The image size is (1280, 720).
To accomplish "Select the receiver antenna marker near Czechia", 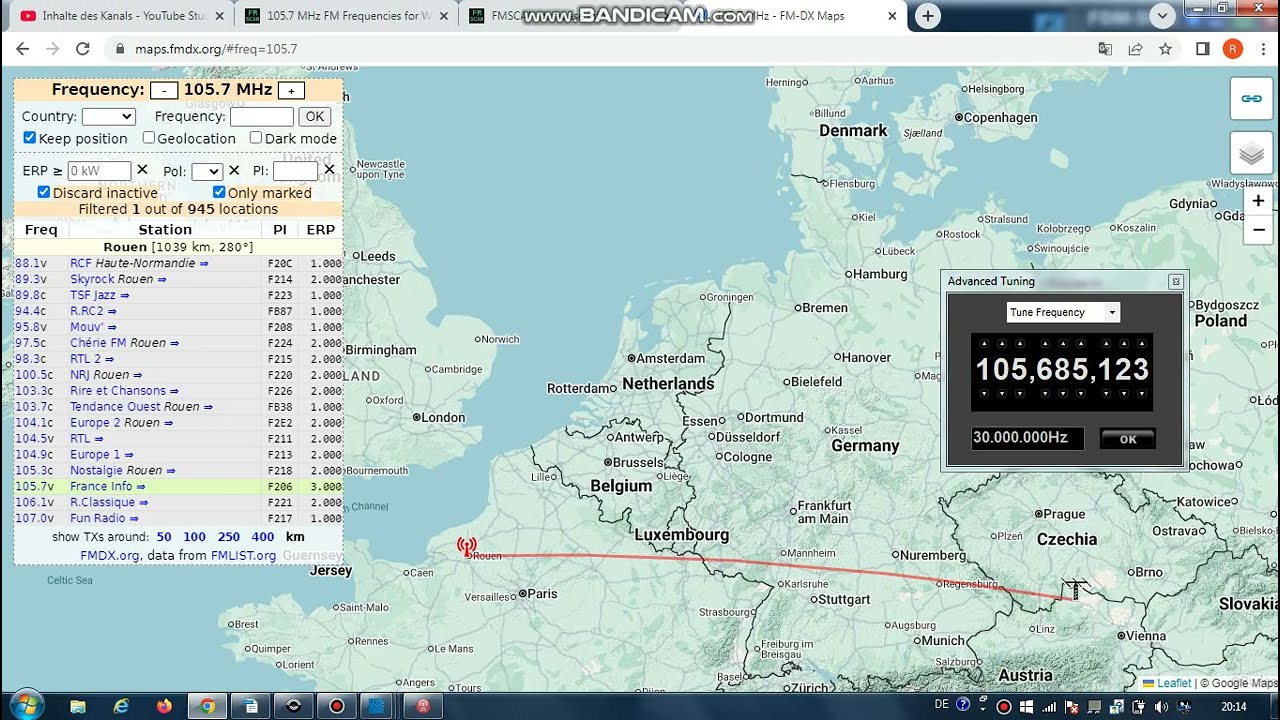I will pos(1075,589).
